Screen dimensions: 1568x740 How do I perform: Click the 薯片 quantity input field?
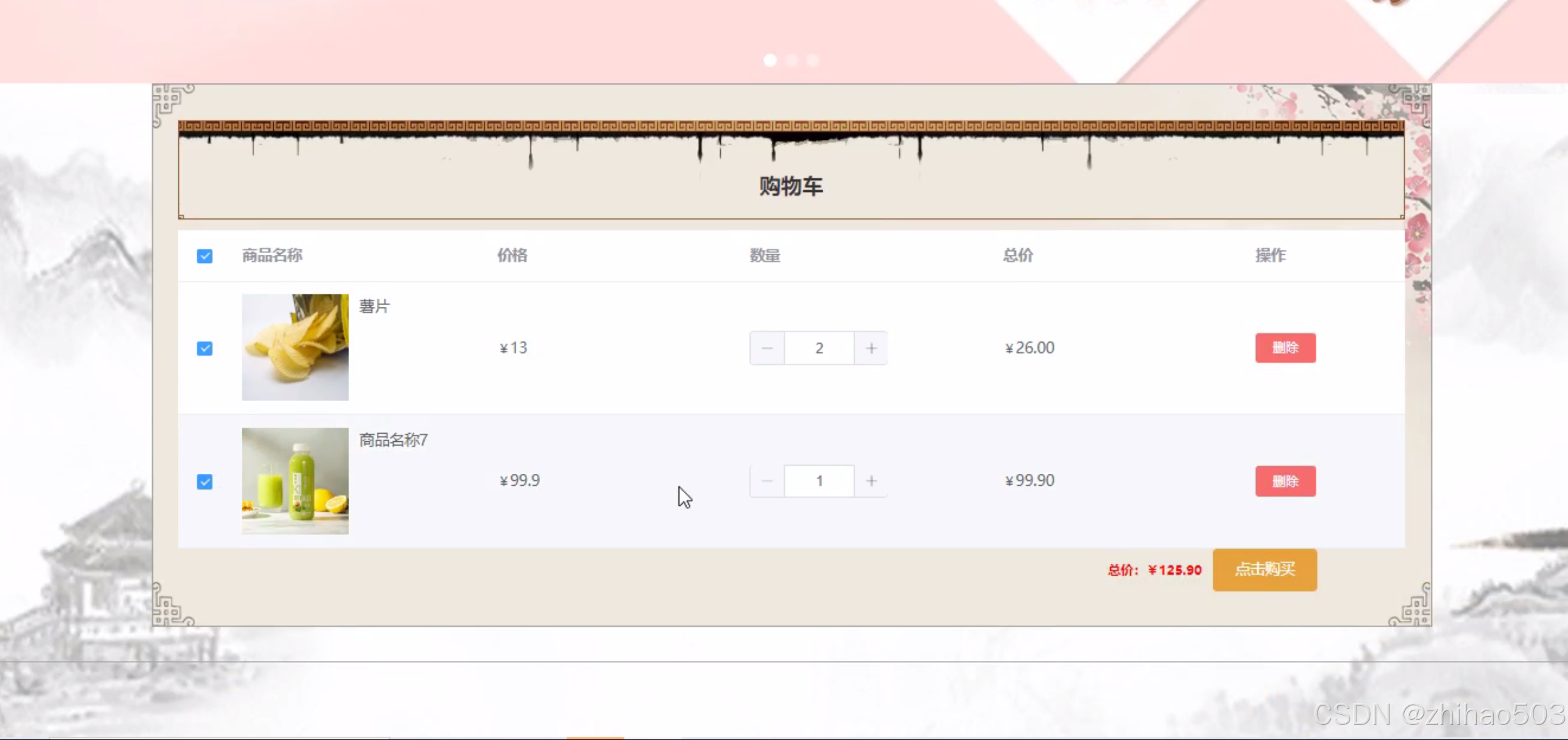(819, 348)
